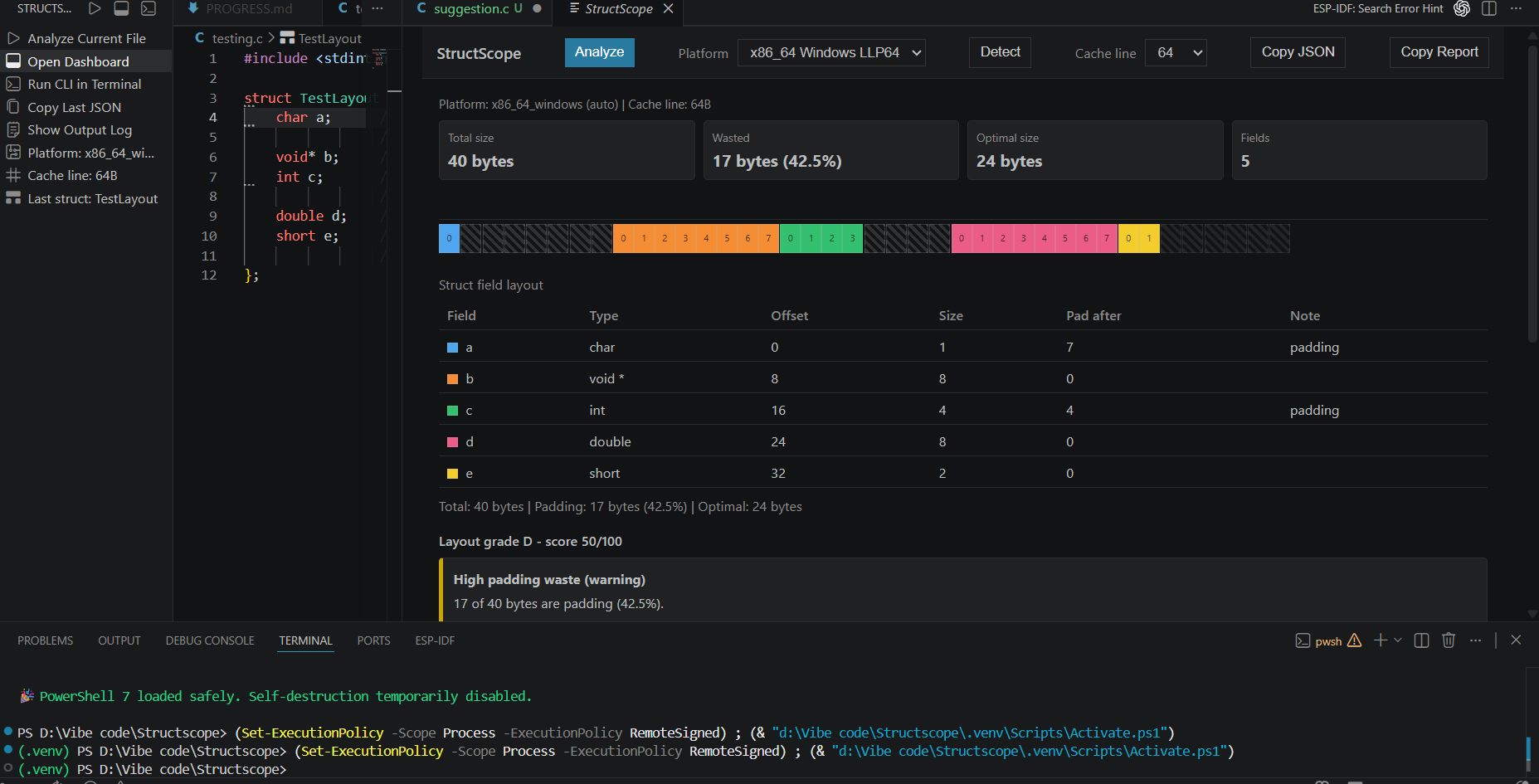Create a new terminal with the plus icon

1381,640
